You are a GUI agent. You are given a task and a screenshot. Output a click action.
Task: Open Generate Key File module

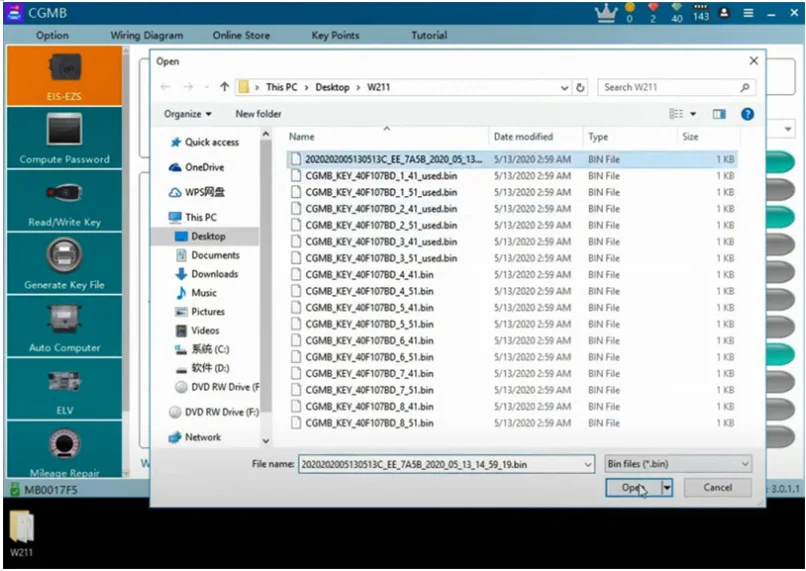pyautogui.click(x=64, y=264)
